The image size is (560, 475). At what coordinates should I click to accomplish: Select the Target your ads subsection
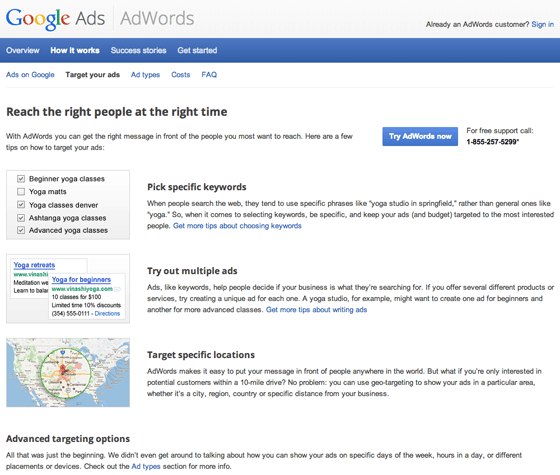[x=92, y=75]
